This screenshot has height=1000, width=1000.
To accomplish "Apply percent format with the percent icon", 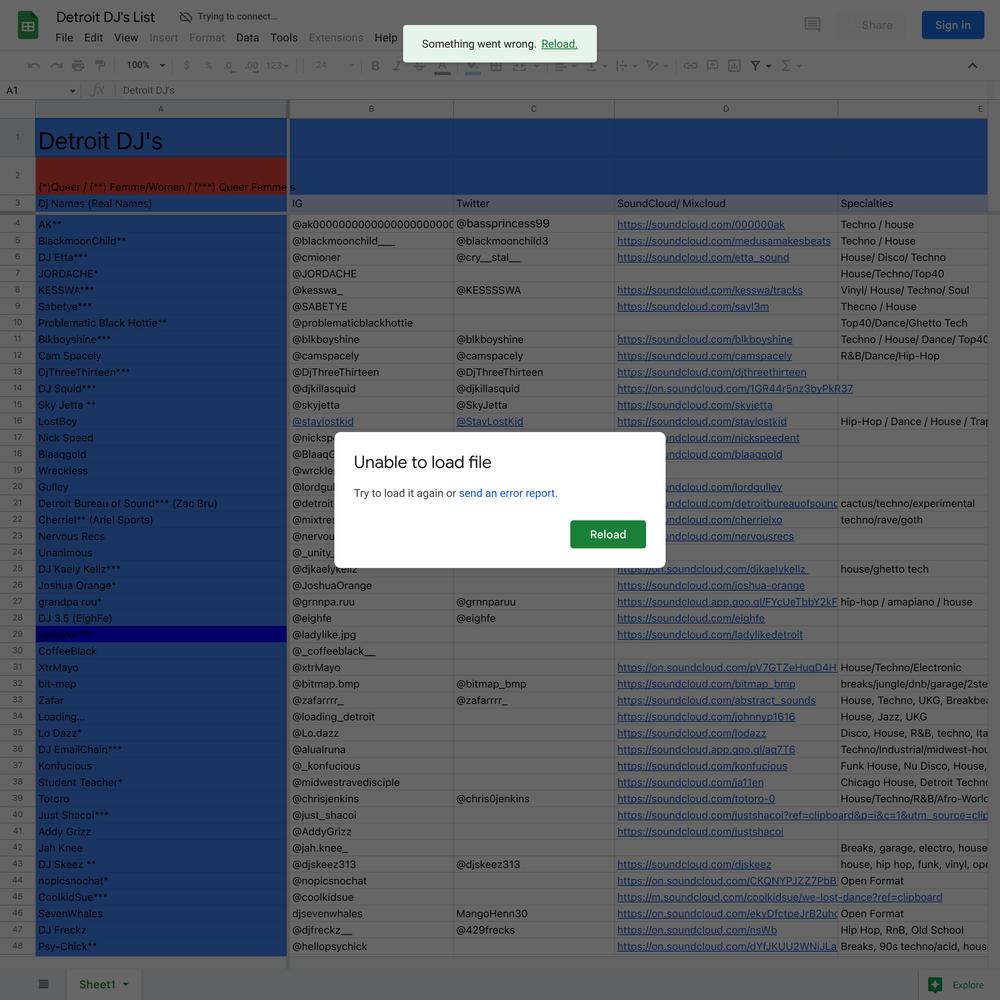I will (208, 66).
